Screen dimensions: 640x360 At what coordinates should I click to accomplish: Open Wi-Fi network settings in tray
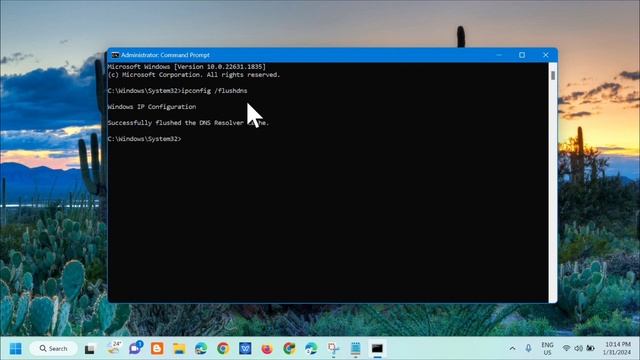tap(566, 349)
